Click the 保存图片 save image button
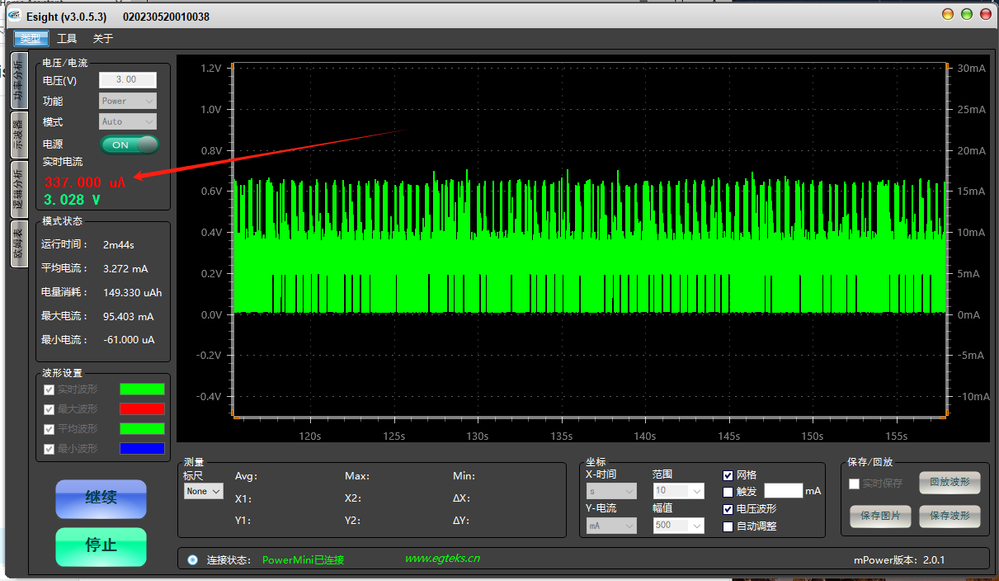The height and width of the screenshot is (581, 999). click(880, 516)
